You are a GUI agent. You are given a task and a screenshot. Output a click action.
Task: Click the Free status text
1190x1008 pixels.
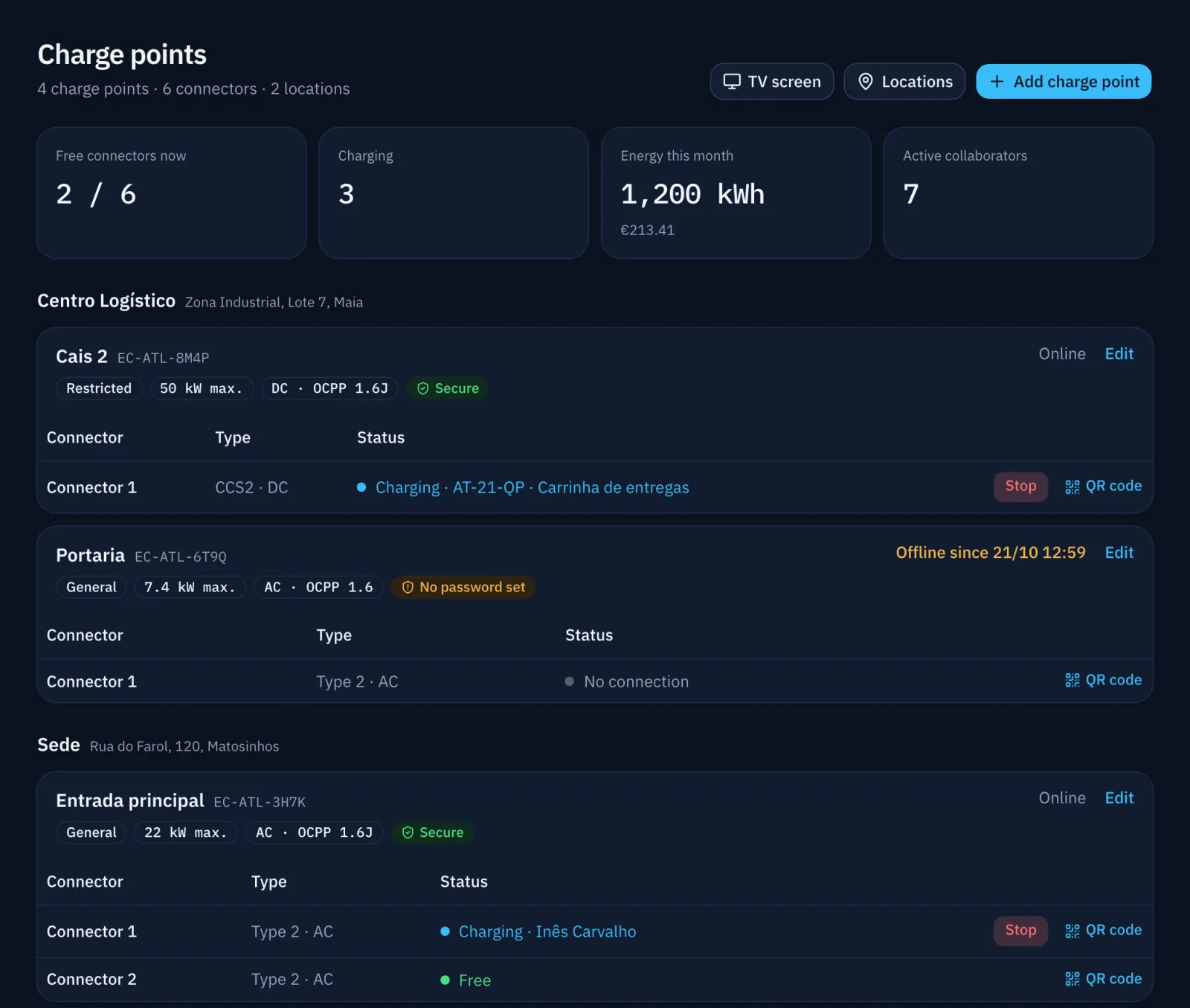click(475, 980)
